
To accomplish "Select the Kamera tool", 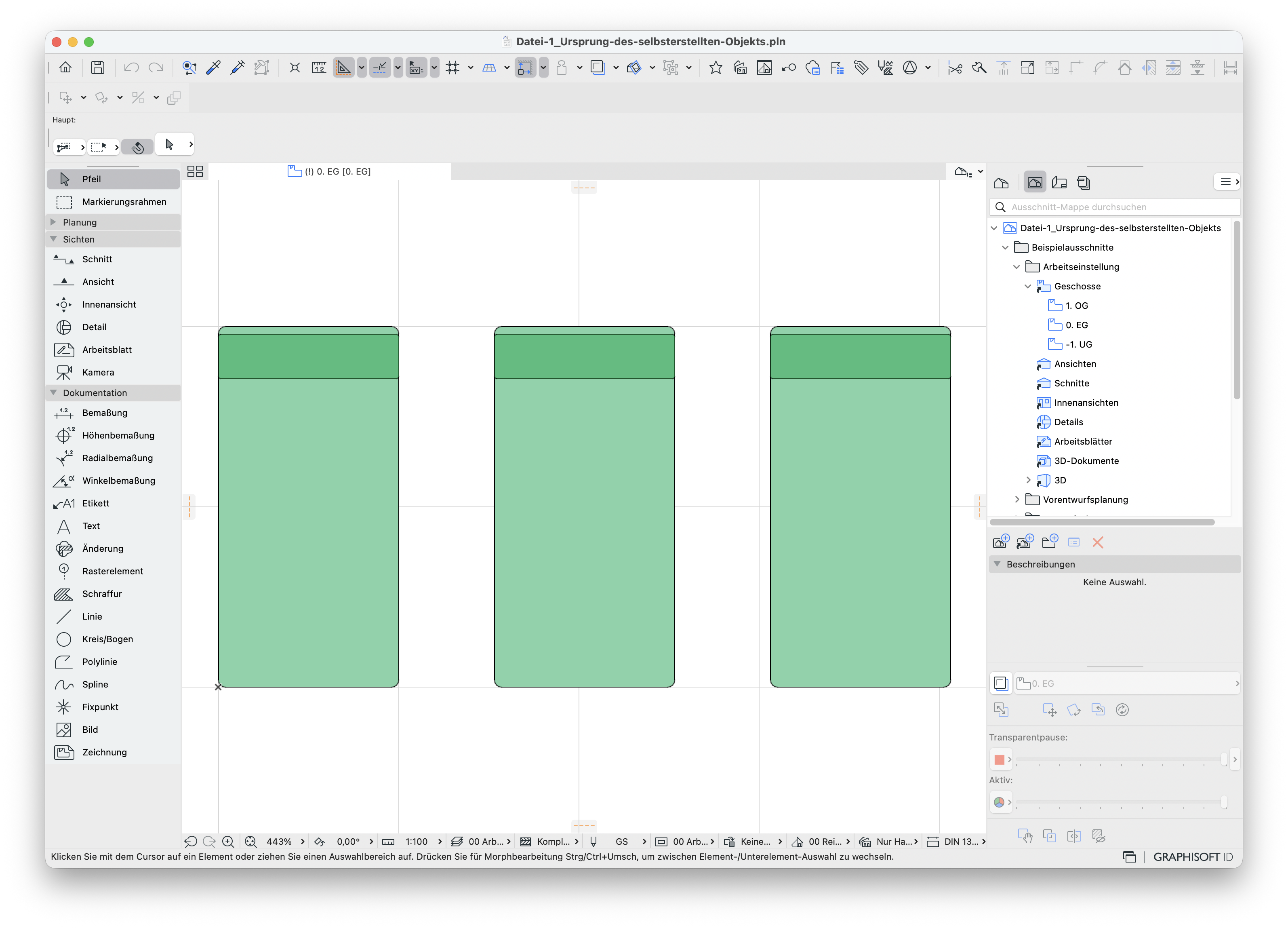I will pos(113,372).
